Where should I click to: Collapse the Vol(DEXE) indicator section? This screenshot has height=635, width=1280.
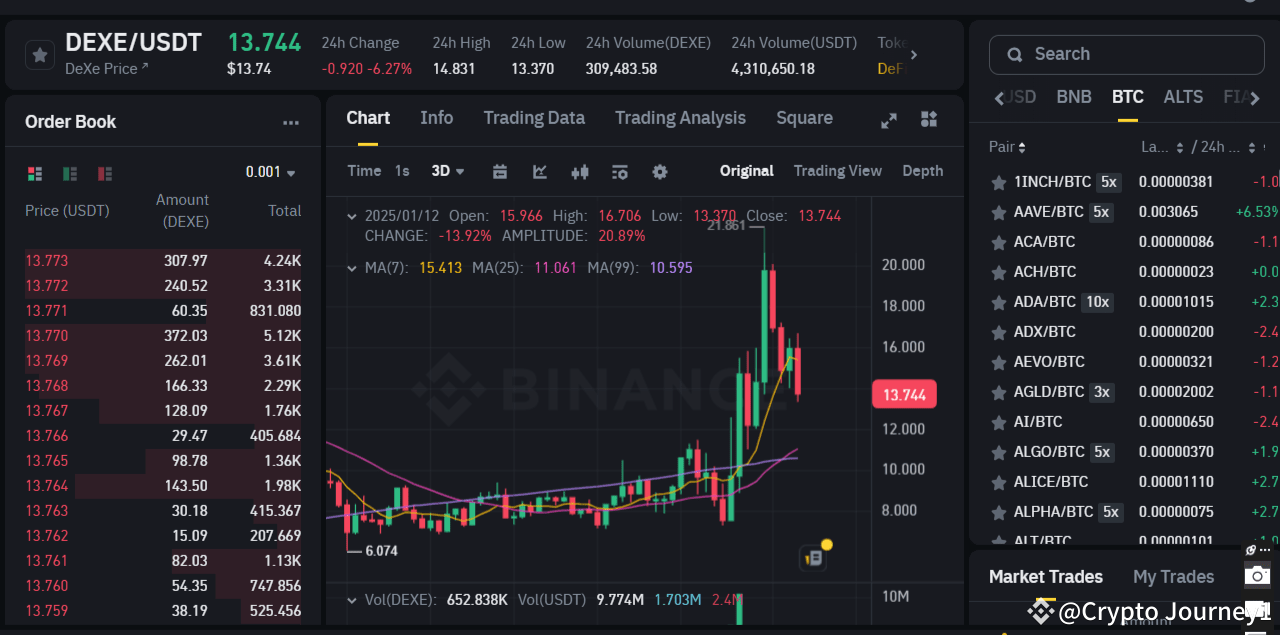pos(352,600)
